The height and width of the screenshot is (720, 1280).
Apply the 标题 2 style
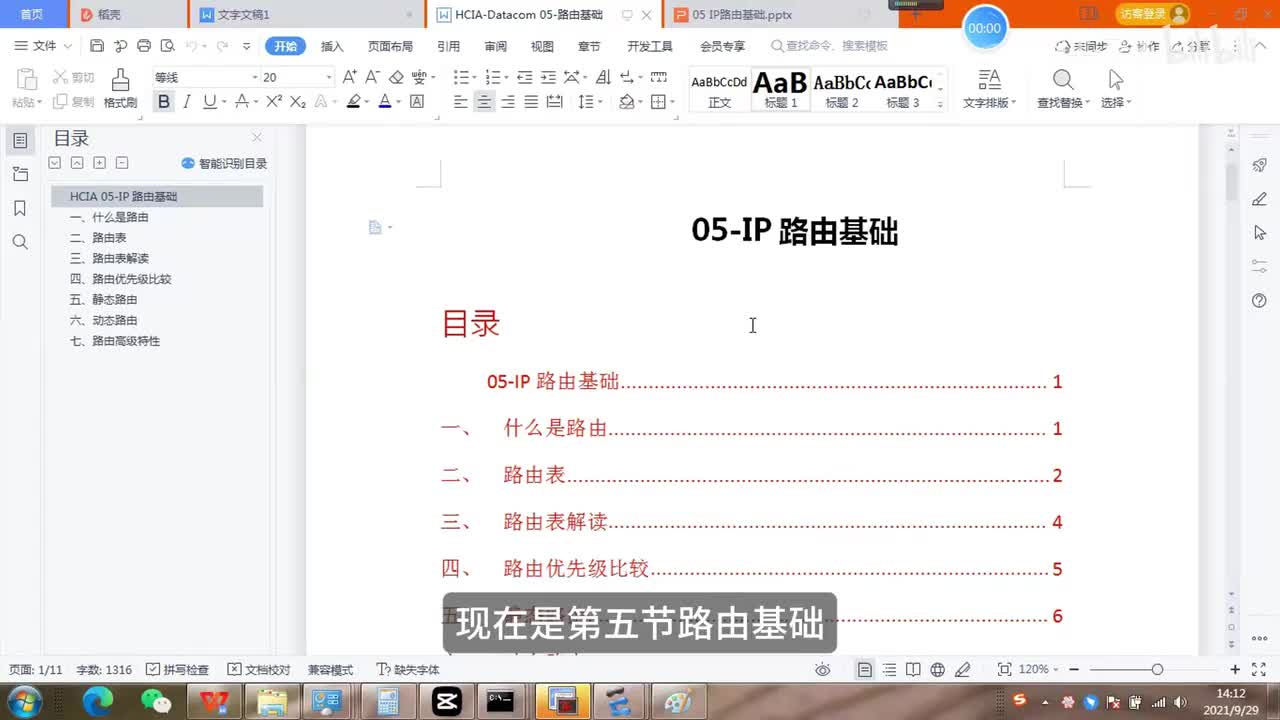[842, 89]
